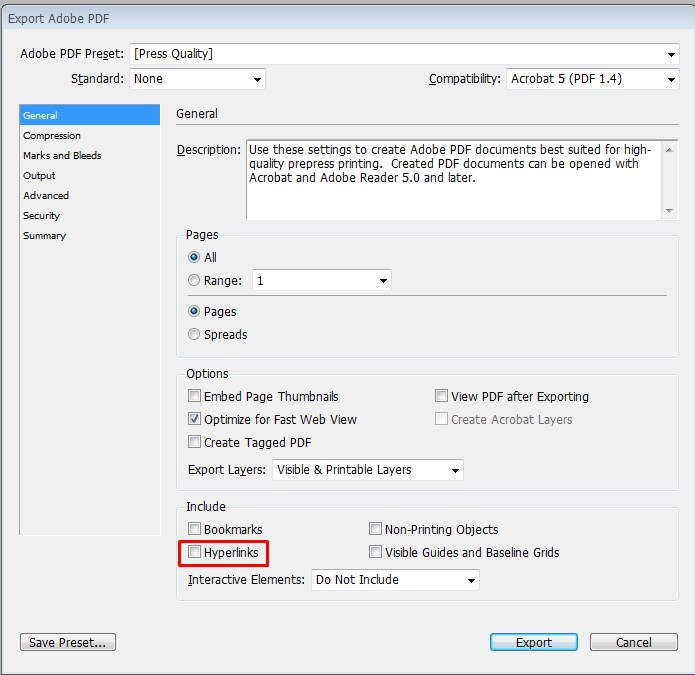695x675 pixels.
Task: Open the Export Layers dropdown
Action: click(367, 470)
